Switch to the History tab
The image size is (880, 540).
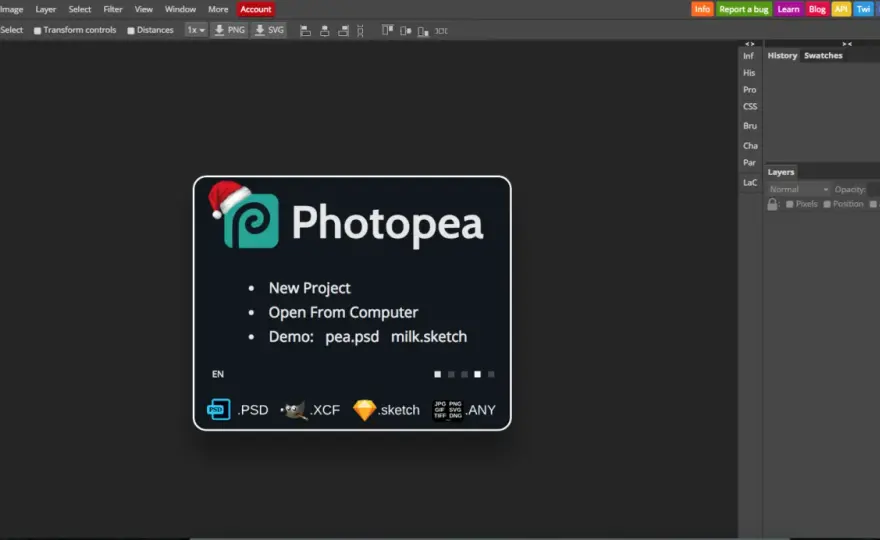782,56
